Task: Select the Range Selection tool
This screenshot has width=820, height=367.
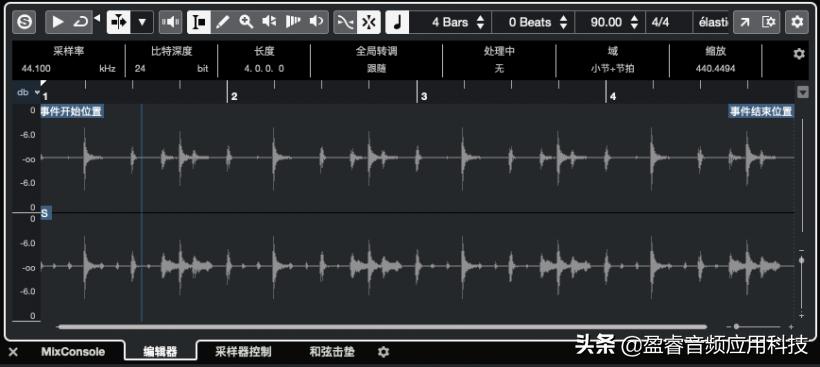Action: click(199, 22)
